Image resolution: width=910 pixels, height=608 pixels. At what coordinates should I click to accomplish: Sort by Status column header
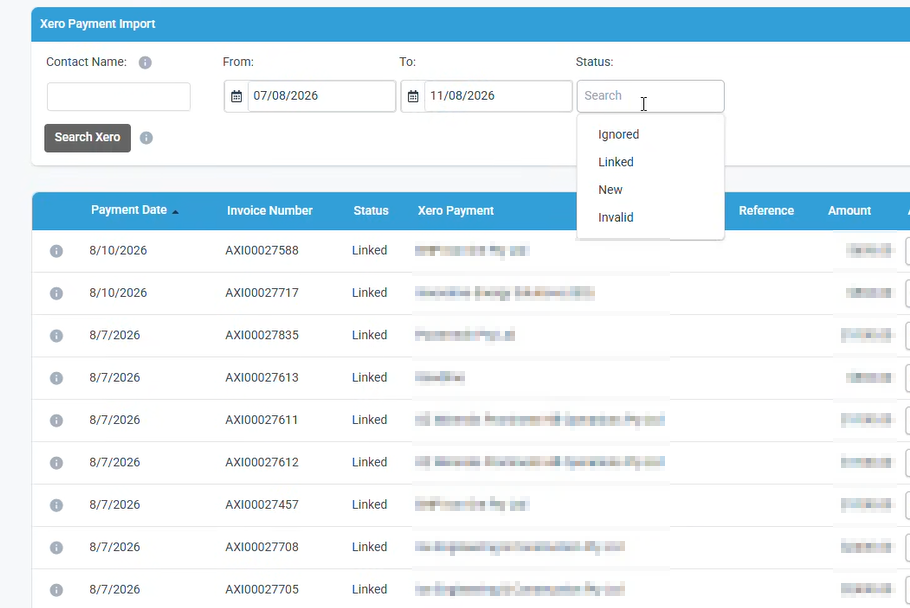click(371, 211)
